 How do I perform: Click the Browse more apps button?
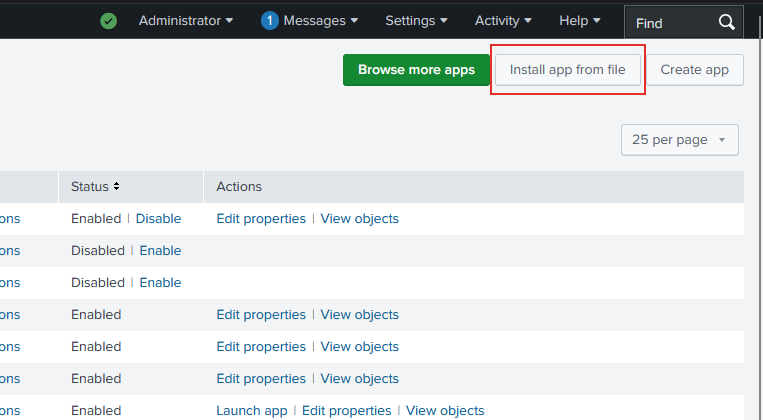tap(416, 70)
